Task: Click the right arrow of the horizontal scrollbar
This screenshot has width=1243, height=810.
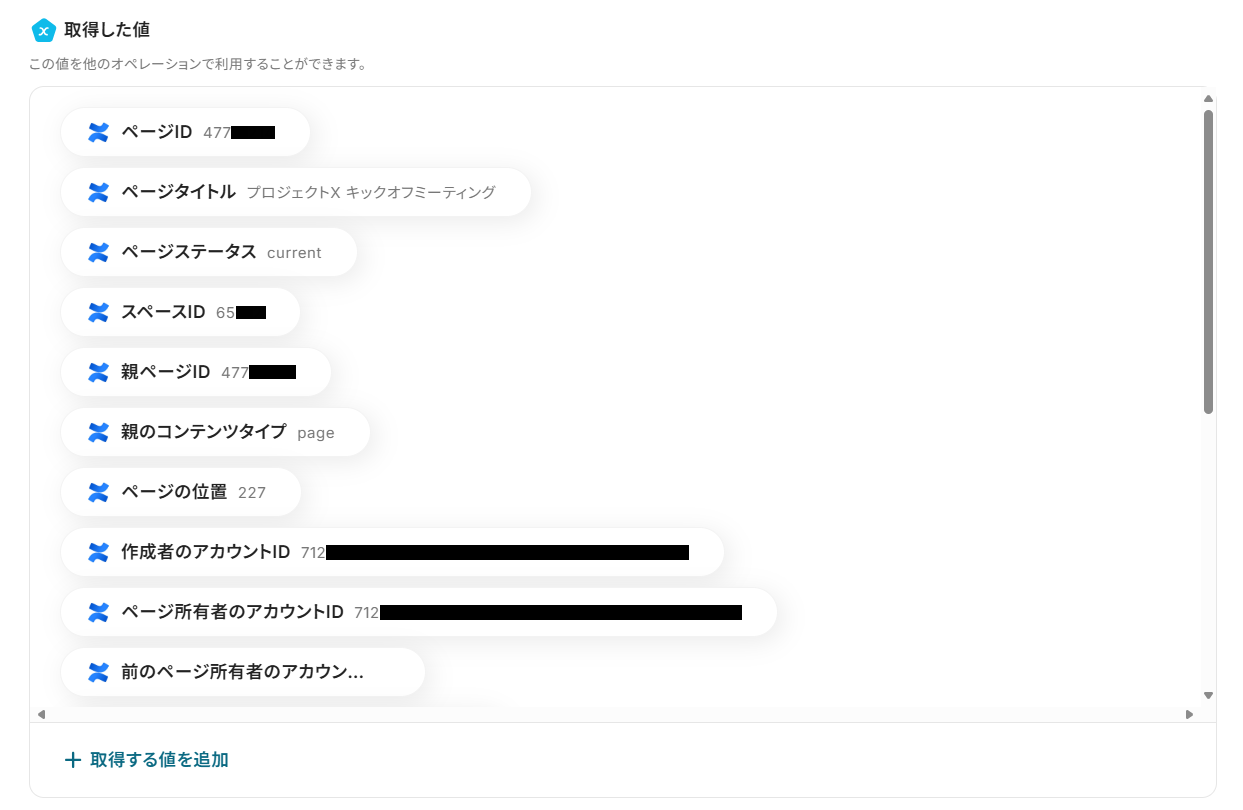Action: point(1190,714)
